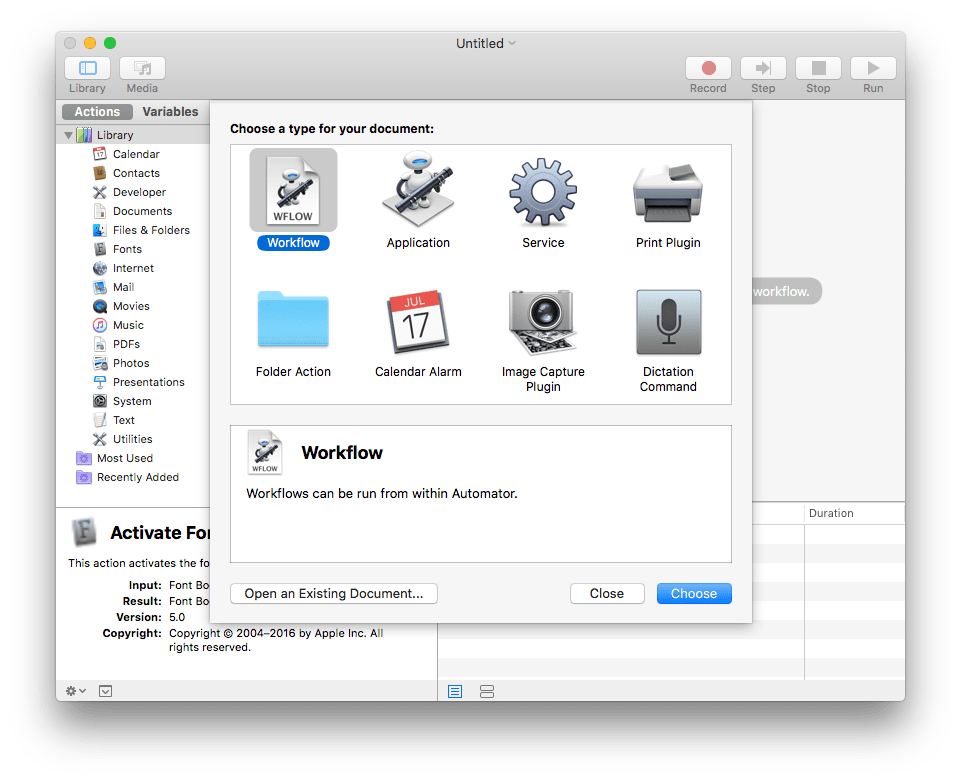Select the Application document type icon
Screen dimensions: 961x781
[418, 192]
